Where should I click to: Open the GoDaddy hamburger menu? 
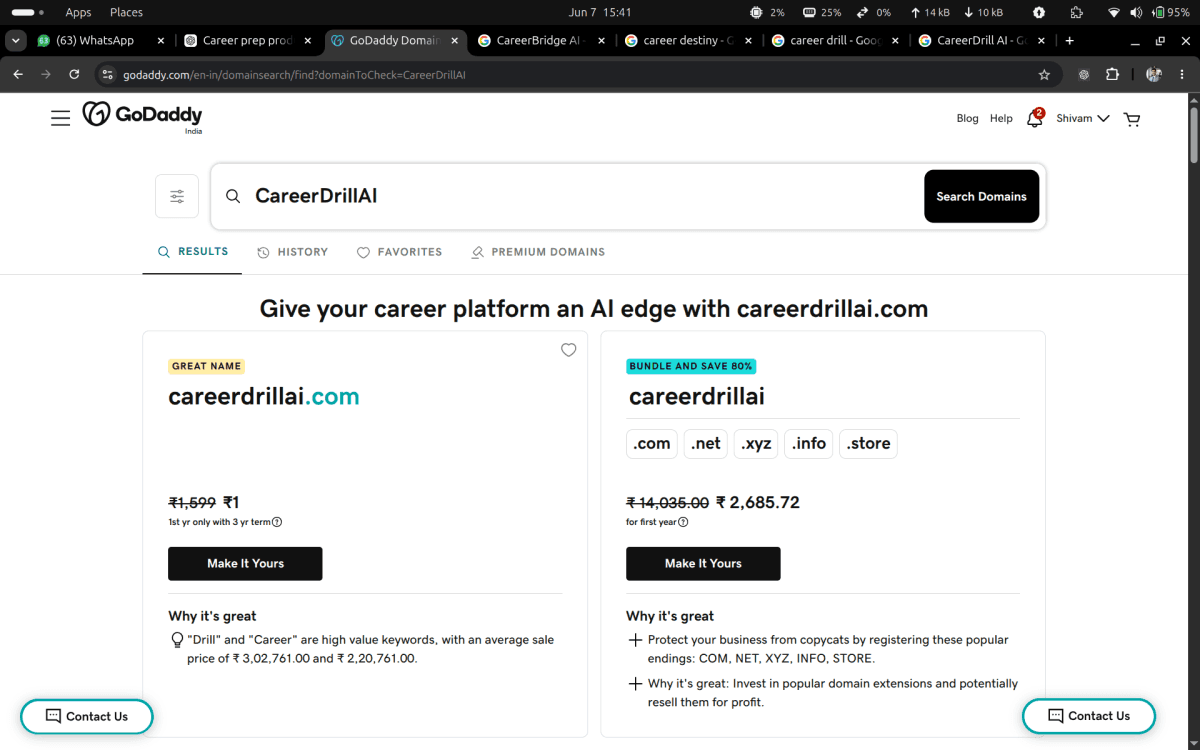tap(60, 118)
